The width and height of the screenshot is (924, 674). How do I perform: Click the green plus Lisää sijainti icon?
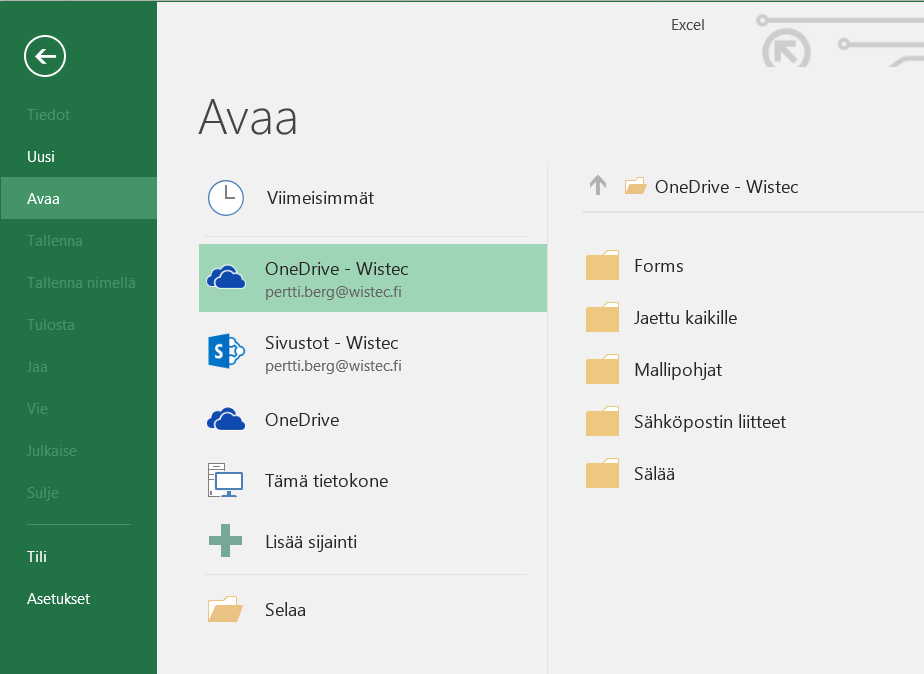[x=226, y=541]
